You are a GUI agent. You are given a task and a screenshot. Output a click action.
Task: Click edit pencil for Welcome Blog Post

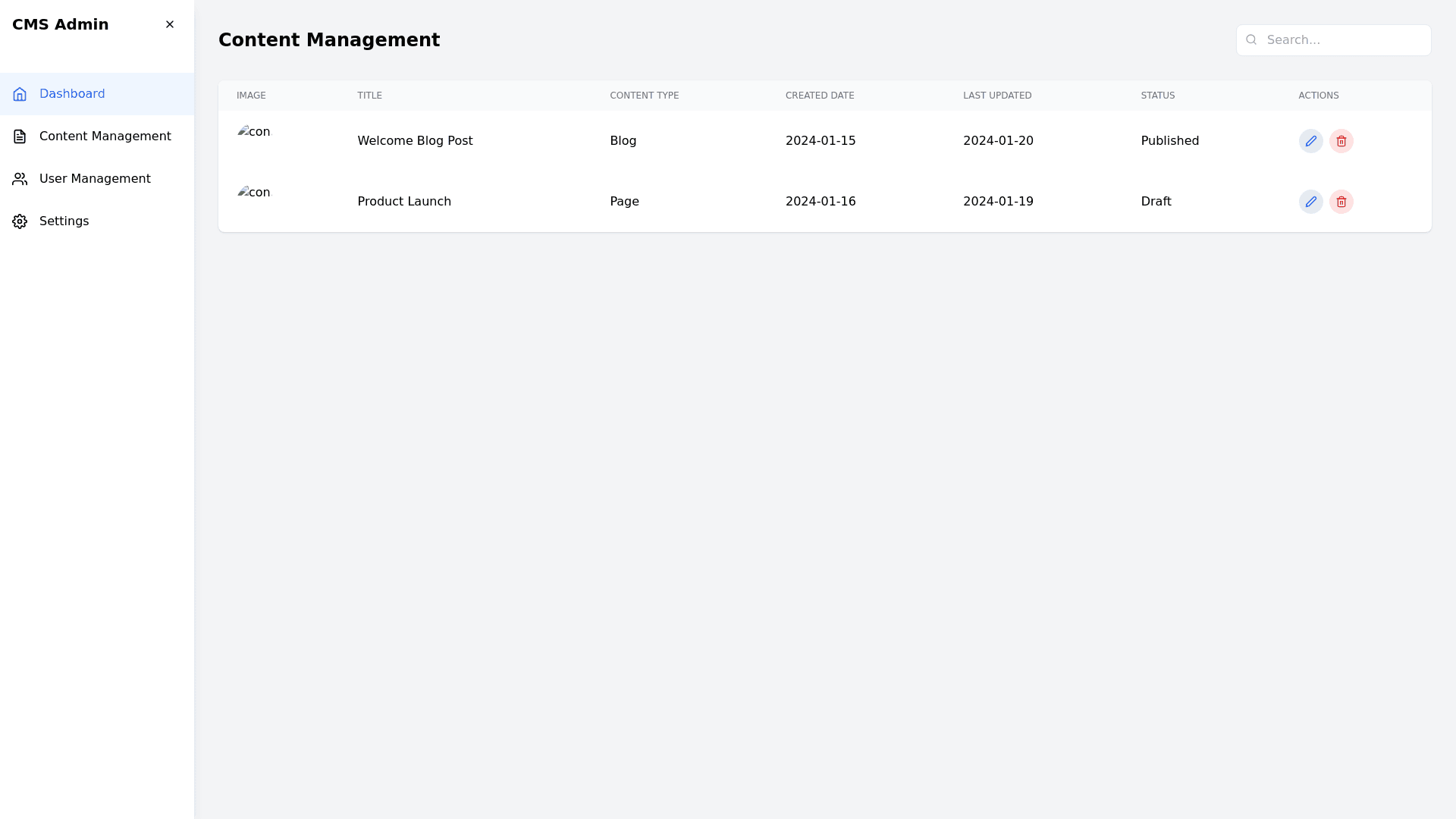(x=1310, y=141)
